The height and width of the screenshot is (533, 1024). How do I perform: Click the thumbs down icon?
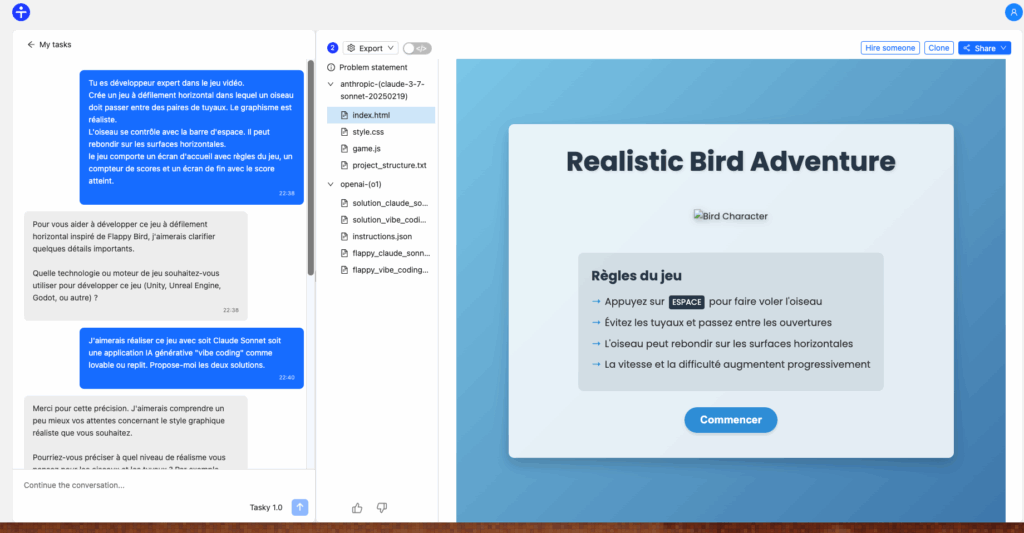(x=381, y=508)
